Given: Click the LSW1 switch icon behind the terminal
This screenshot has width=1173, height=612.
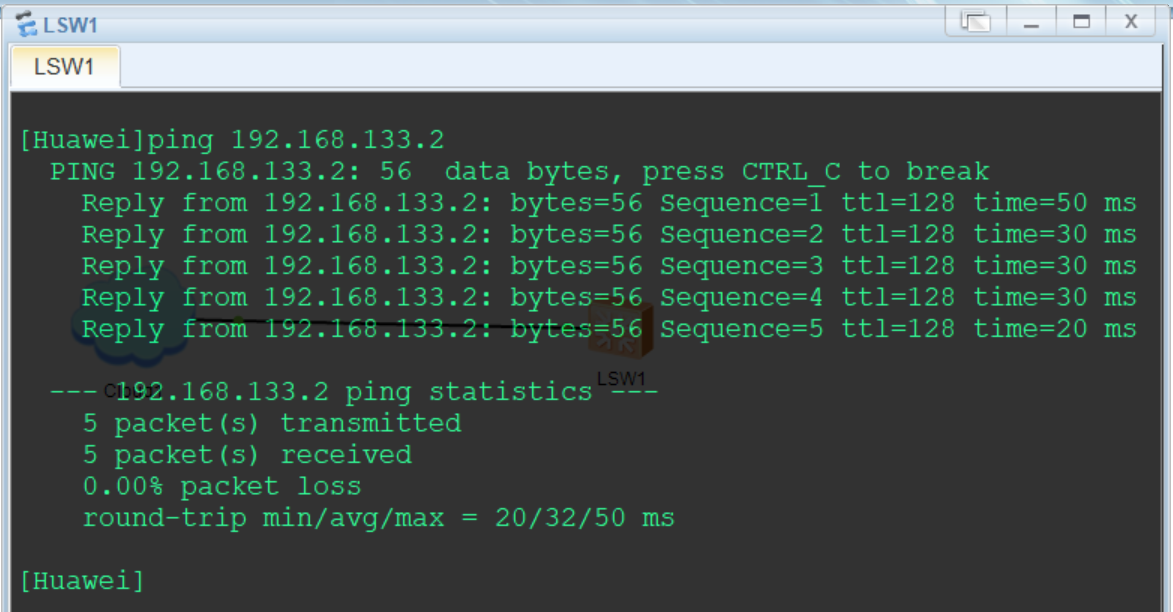Looking at the screenshot, I should 621,330.
